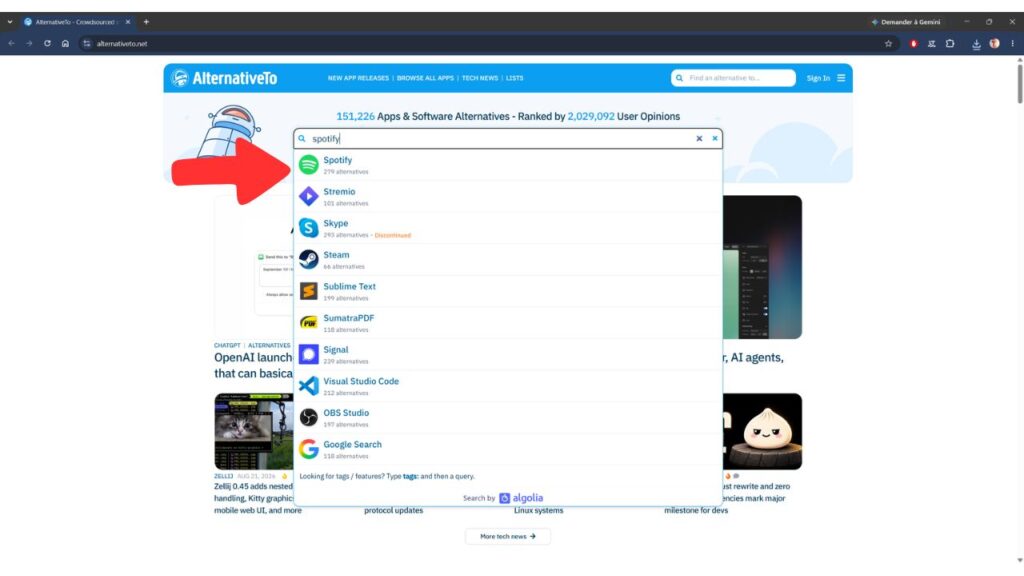
Task: Select SumatraPDF search result
Action: point(508,323)
